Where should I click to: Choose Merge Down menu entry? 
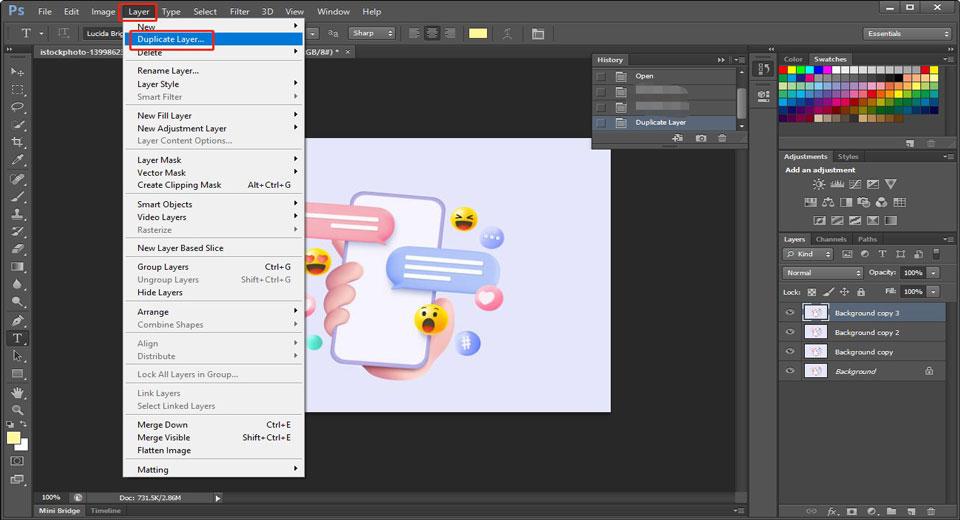214,424
